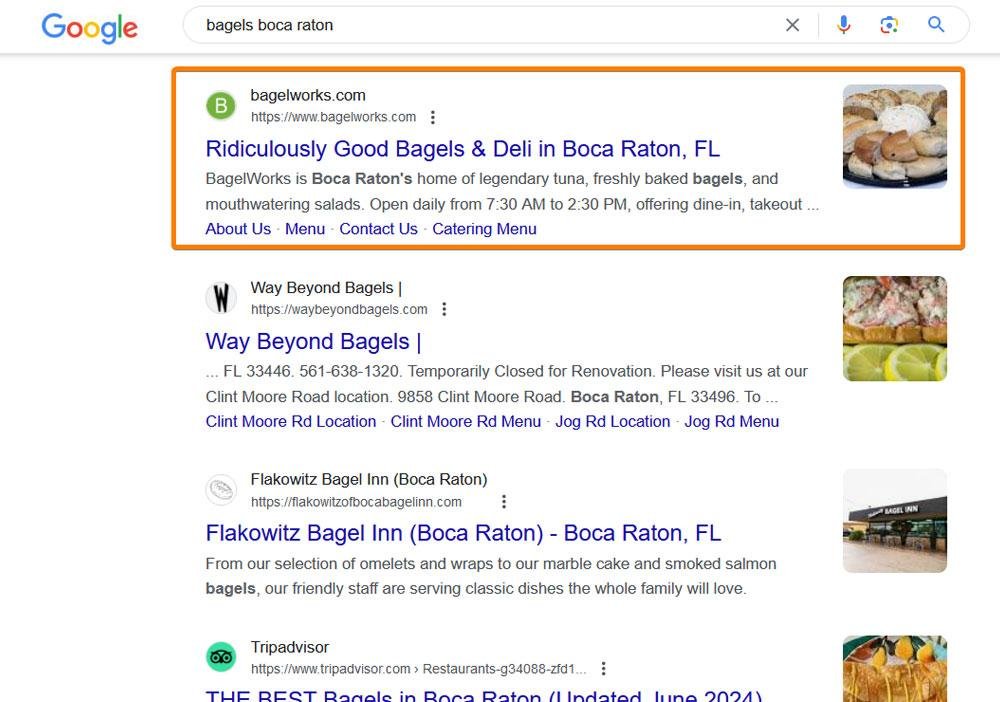Open Google Lens image search

pos(889,25)
